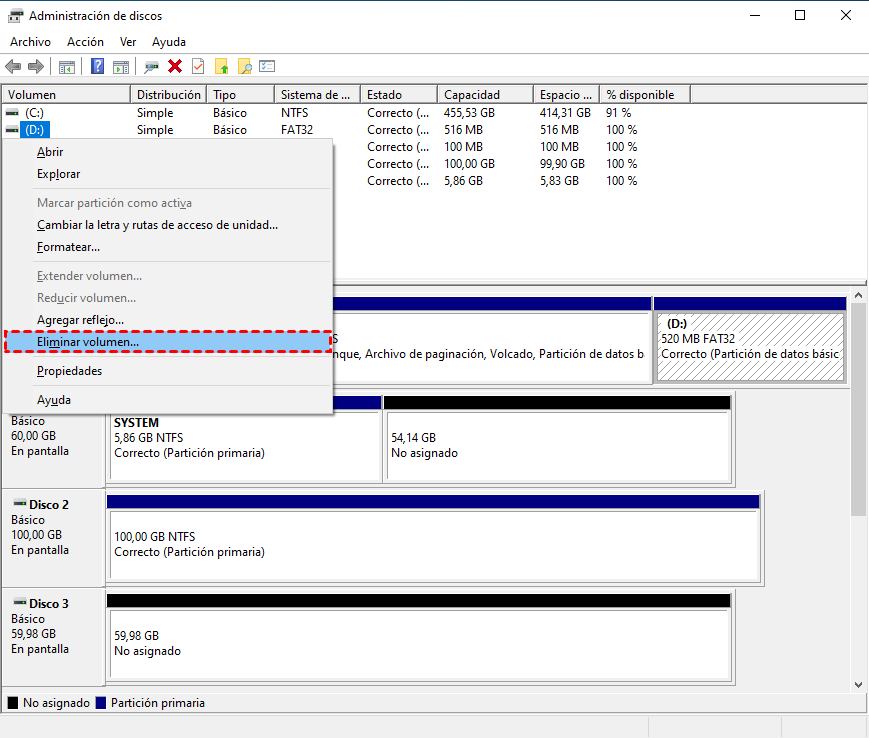Click the checklist settings toolbar icon

pyautogui.click(x=267, y=66)
